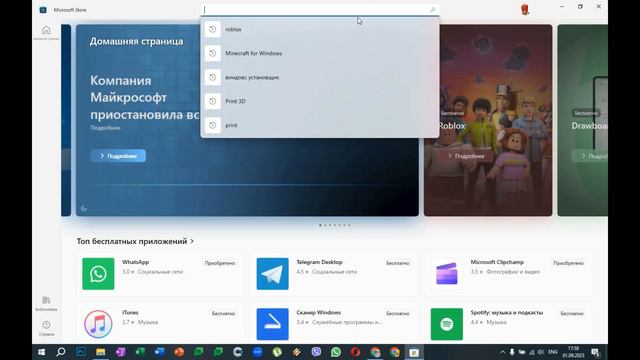The image size is (640, 360).
Task: Open File Explorer from the taskbar
Action: [100, 352]
